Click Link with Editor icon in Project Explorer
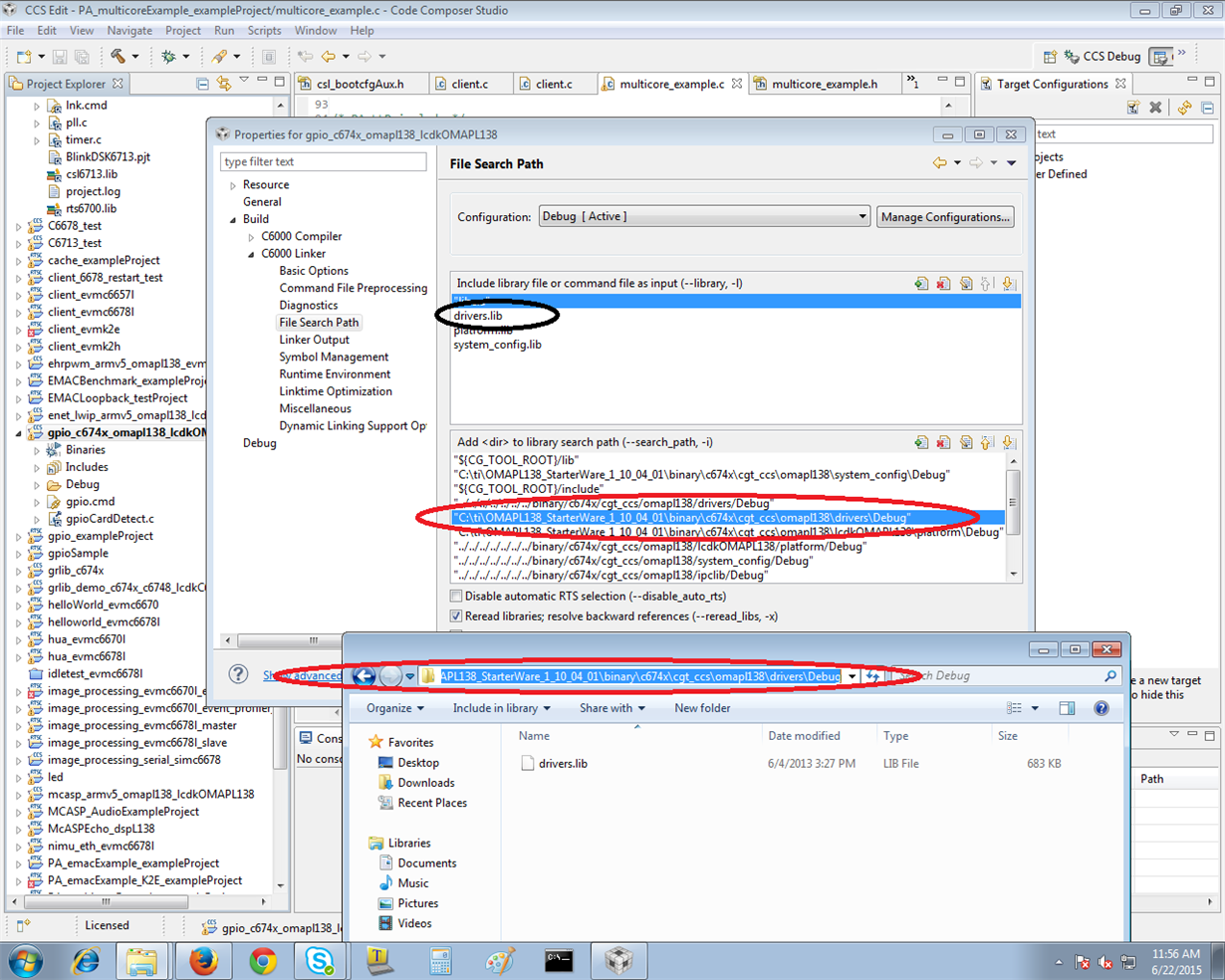The image size is (1225, 980). coord(224,84)
